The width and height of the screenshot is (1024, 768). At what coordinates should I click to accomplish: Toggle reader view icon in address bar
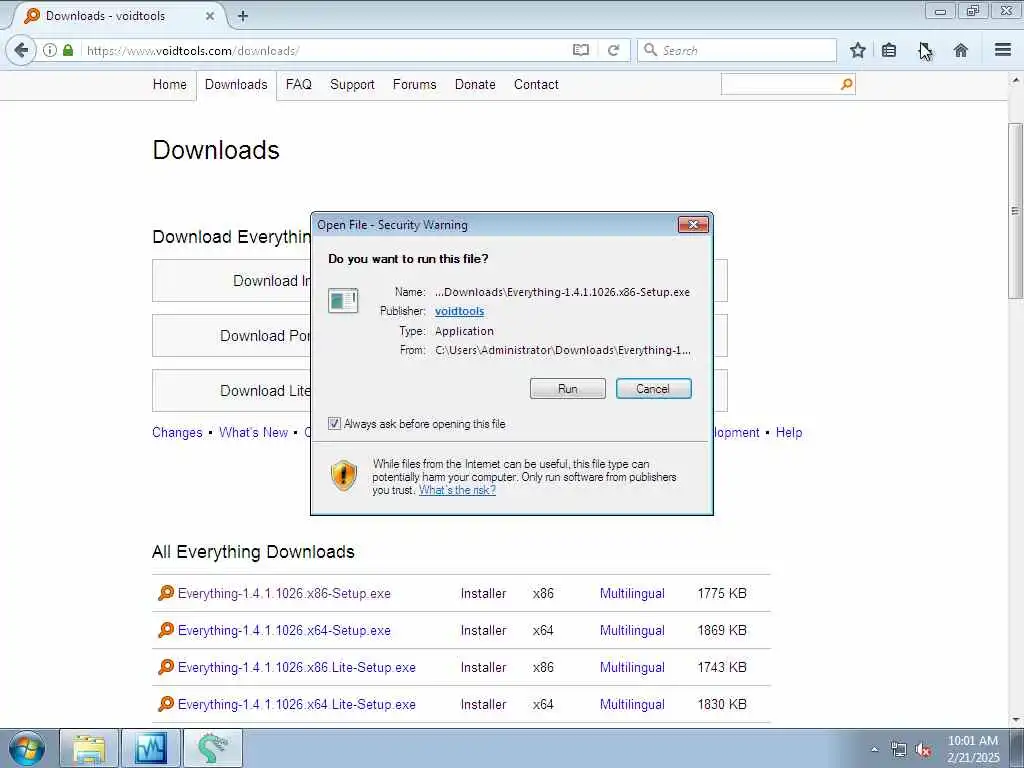coord(581,50)
